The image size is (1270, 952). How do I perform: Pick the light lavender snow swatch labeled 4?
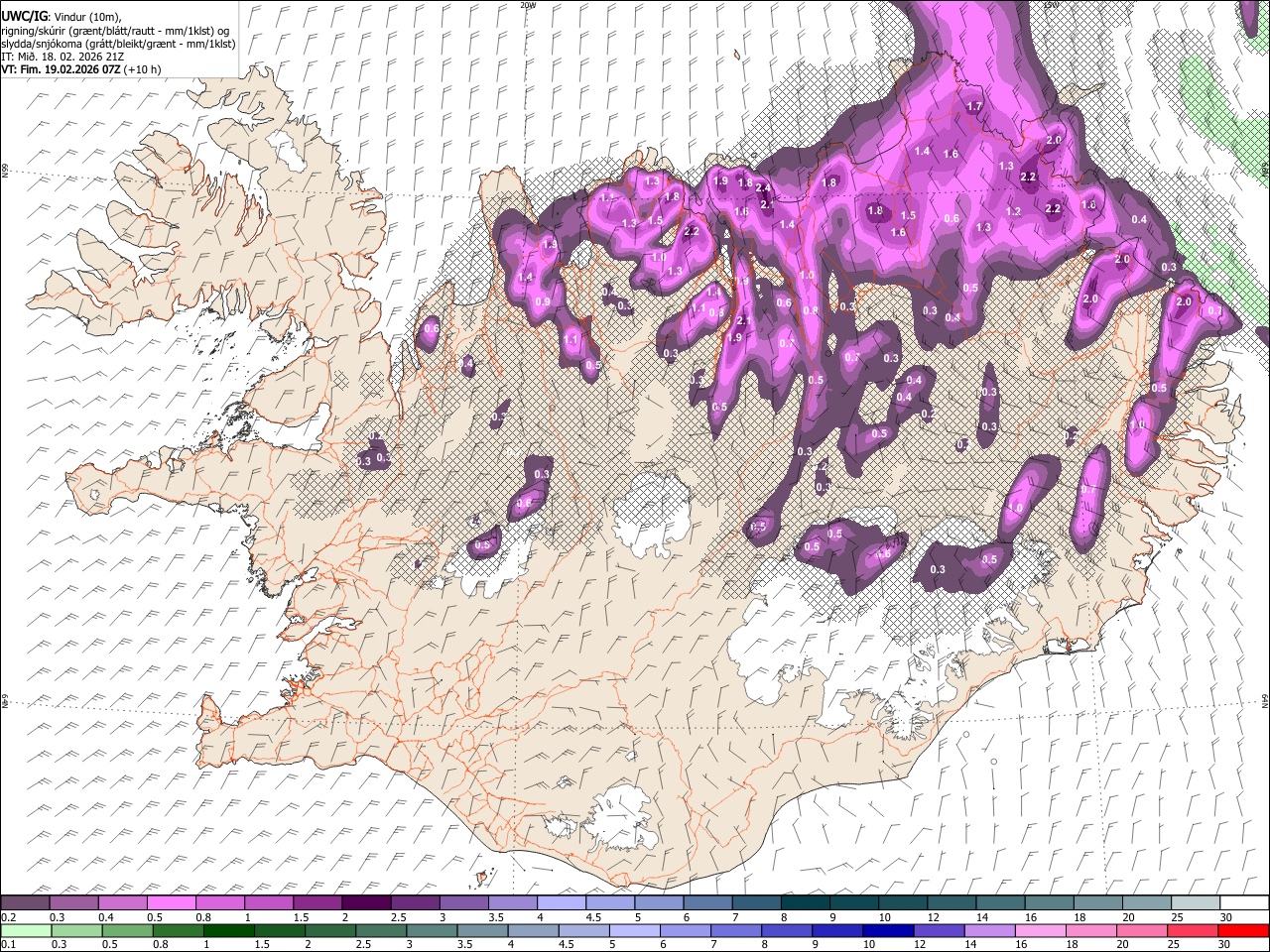point(562,903)
